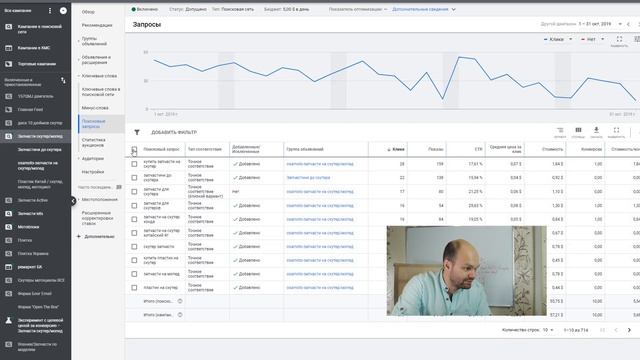This screenshot has height=360, width=640.
Task: Open the Обзор page
Action: point(88,12)
